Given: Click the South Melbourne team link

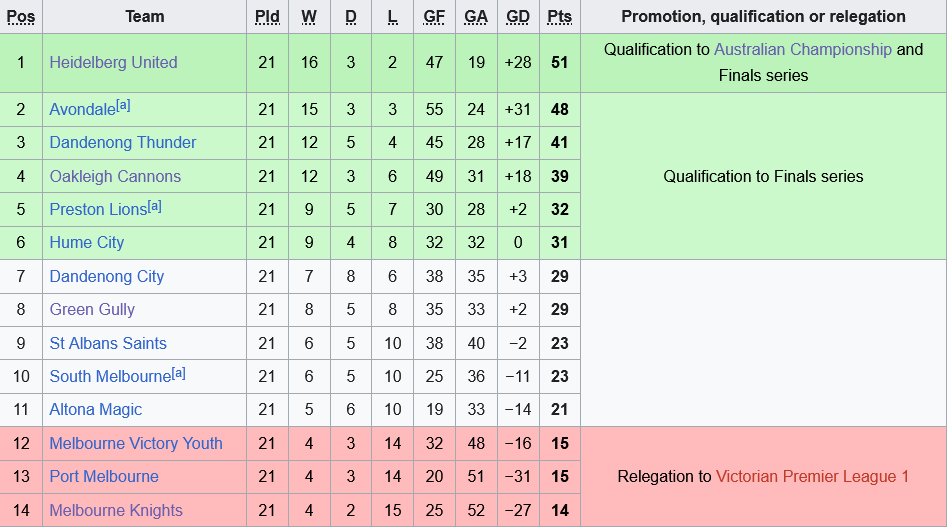Looking at the screenshot, I should click(110, 377).
